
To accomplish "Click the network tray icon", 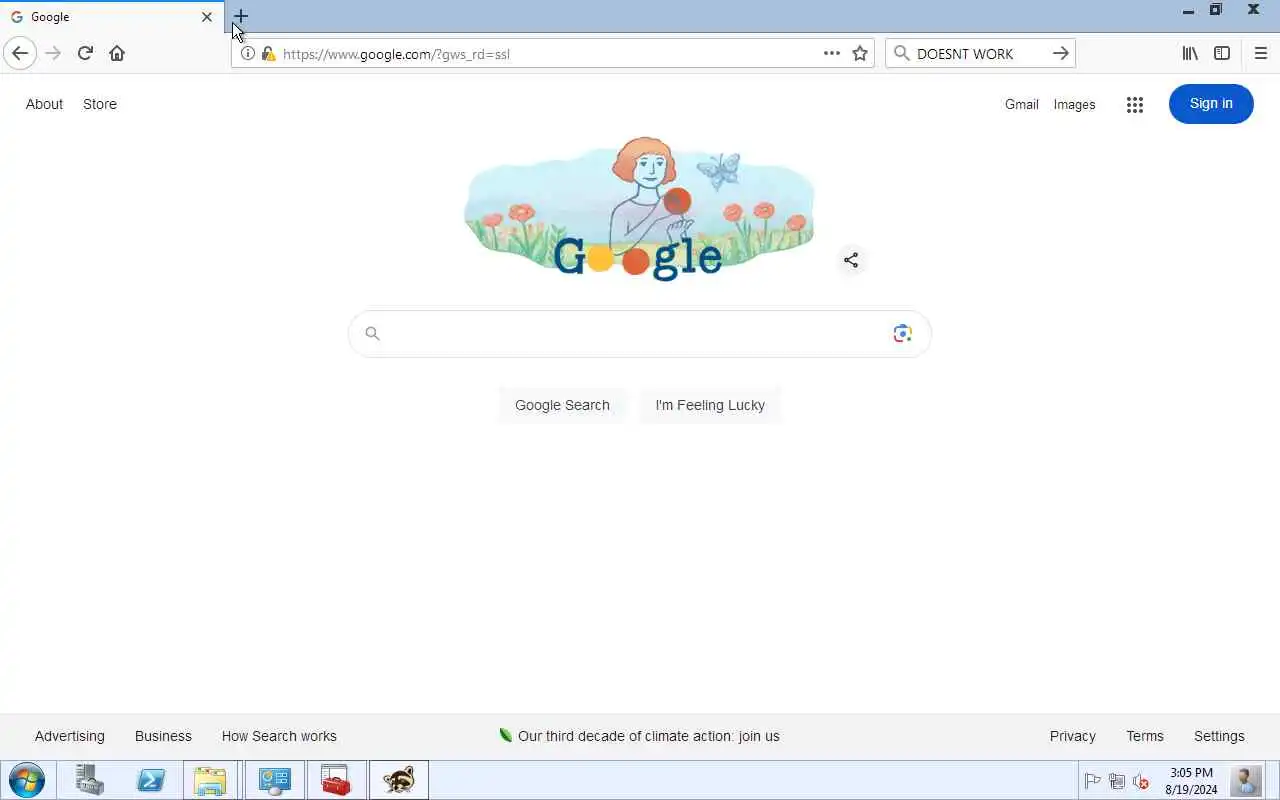I will [x=1117, y=782].
